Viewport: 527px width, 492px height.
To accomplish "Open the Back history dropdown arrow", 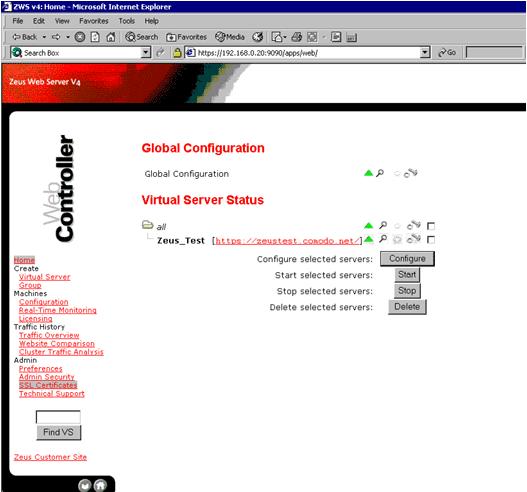I will tap(44, 37).
